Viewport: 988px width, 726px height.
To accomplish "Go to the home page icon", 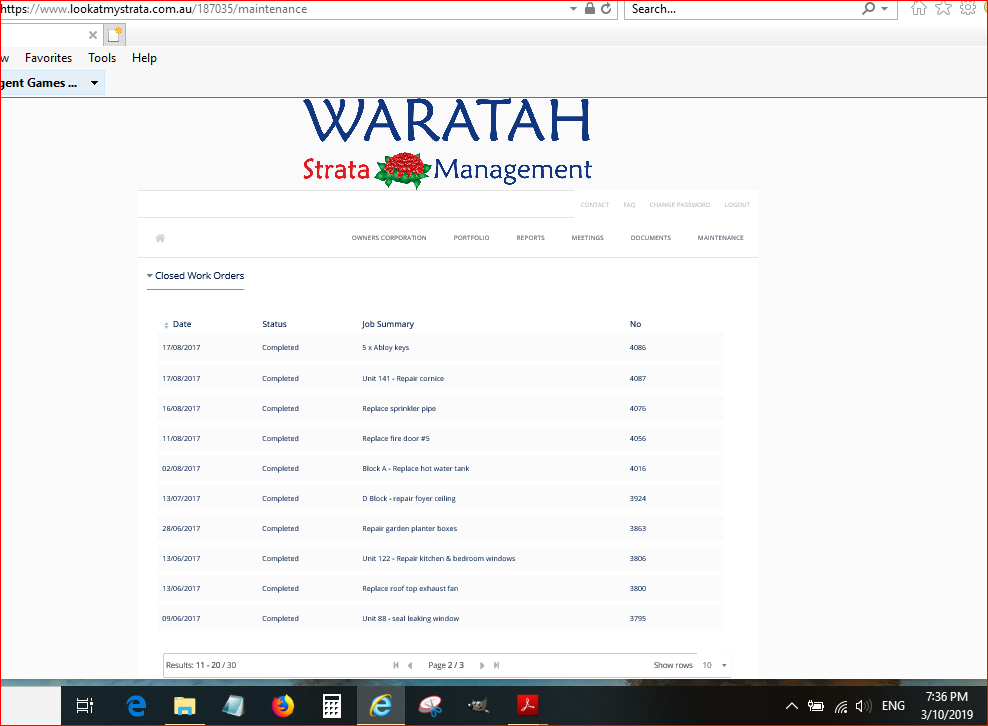I will (x=160, y=238).
